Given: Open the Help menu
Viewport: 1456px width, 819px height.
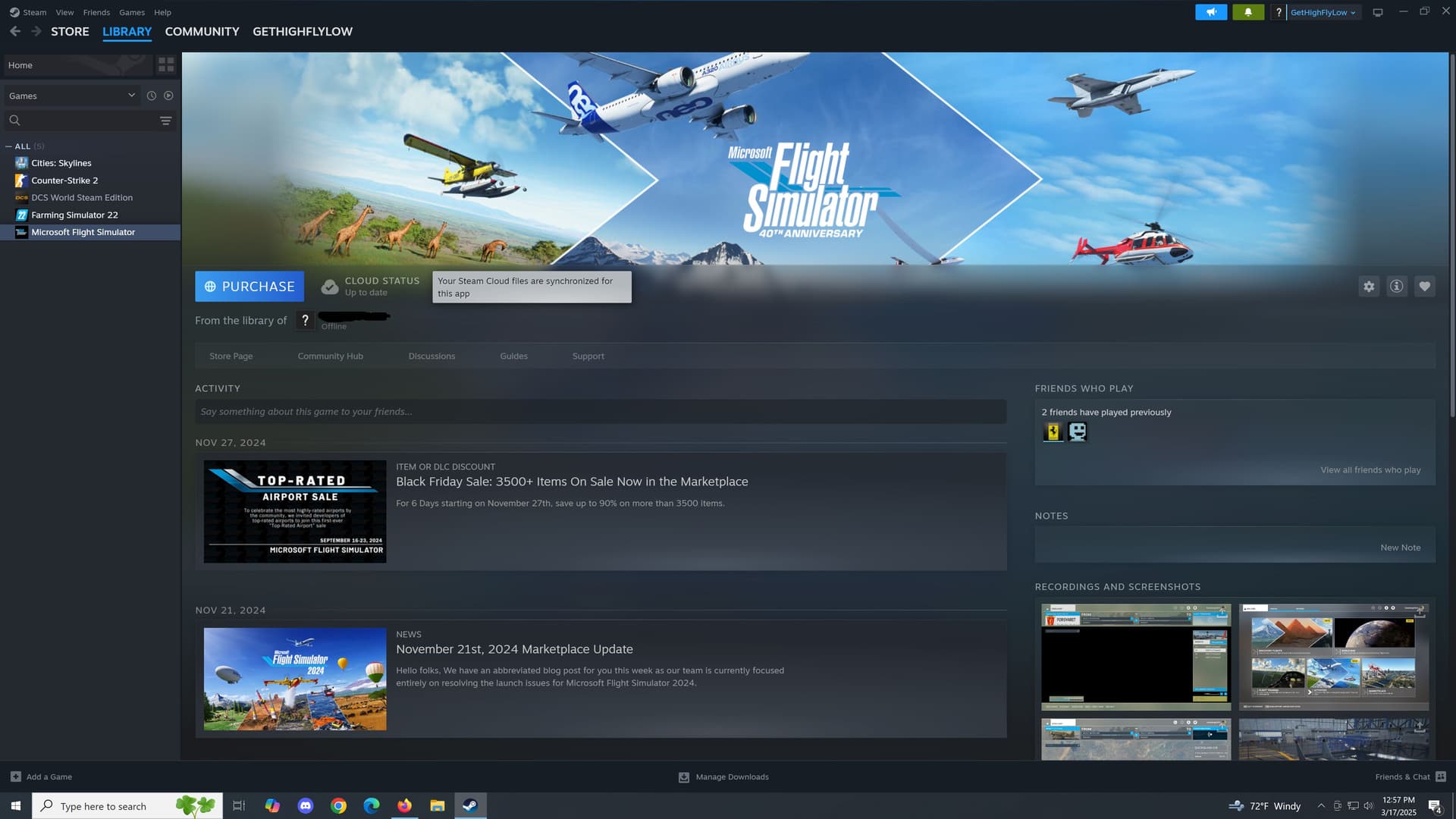Looking at the screenshot, I should tap(162, 12).
